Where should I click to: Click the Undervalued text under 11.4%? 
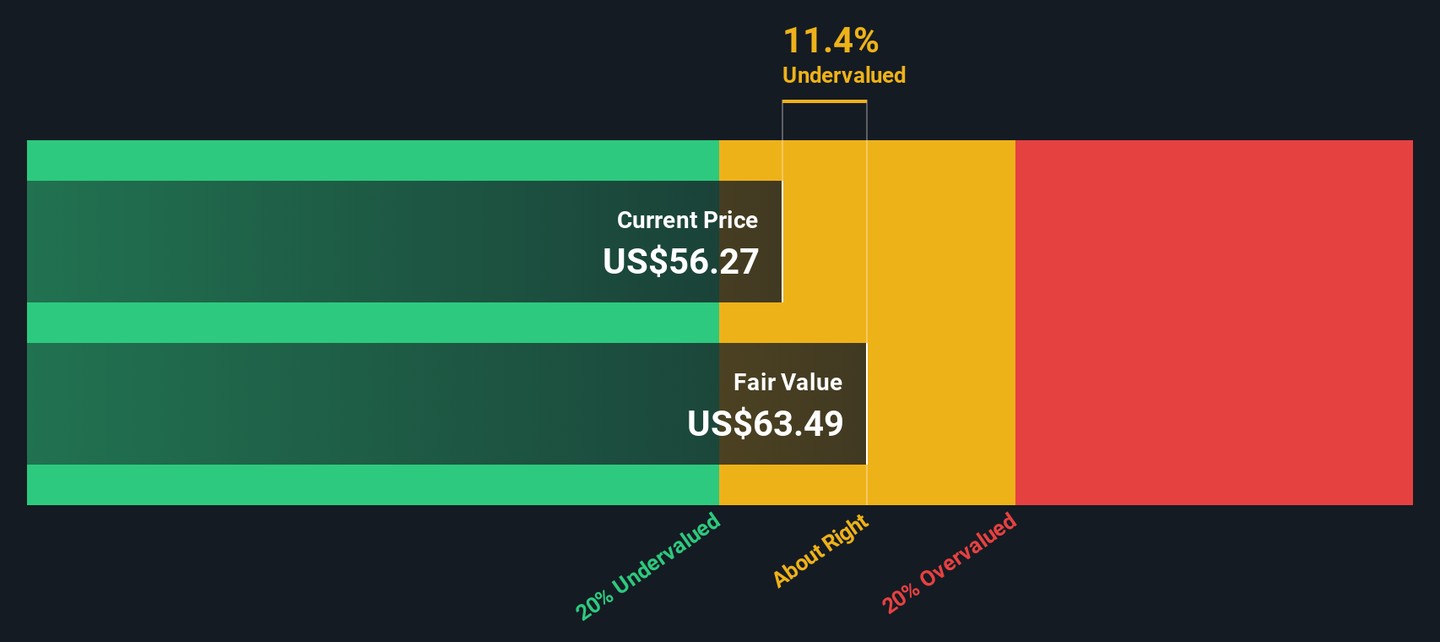coord(844,75)
